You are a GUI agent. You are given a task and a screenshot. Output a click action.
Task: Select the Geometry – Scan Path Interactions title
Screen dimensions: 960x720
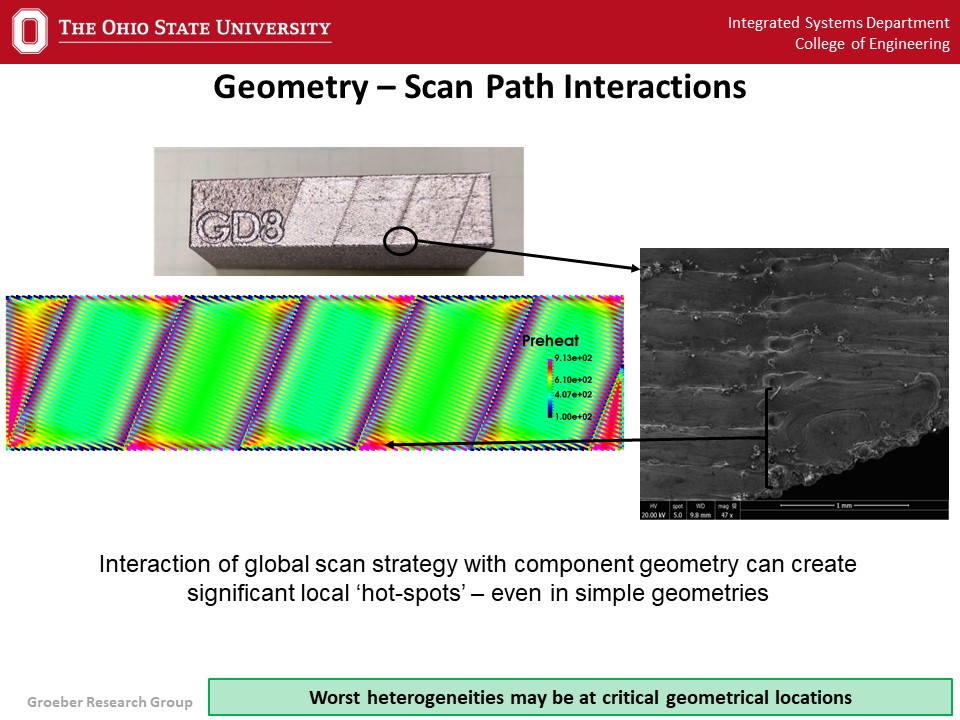480,88
